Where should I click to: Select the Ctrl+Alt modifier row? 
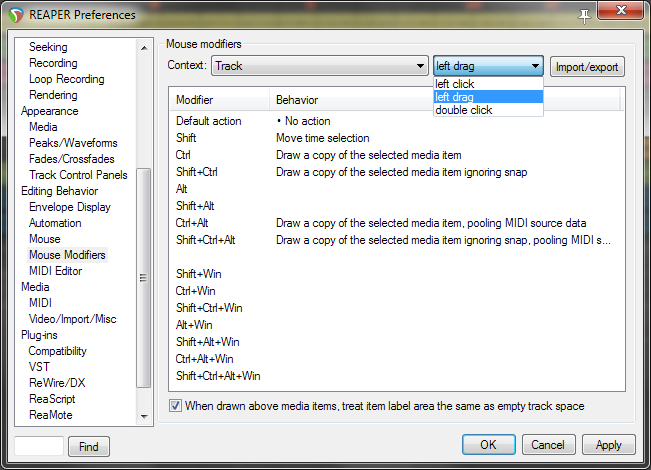tap(396, 223)
